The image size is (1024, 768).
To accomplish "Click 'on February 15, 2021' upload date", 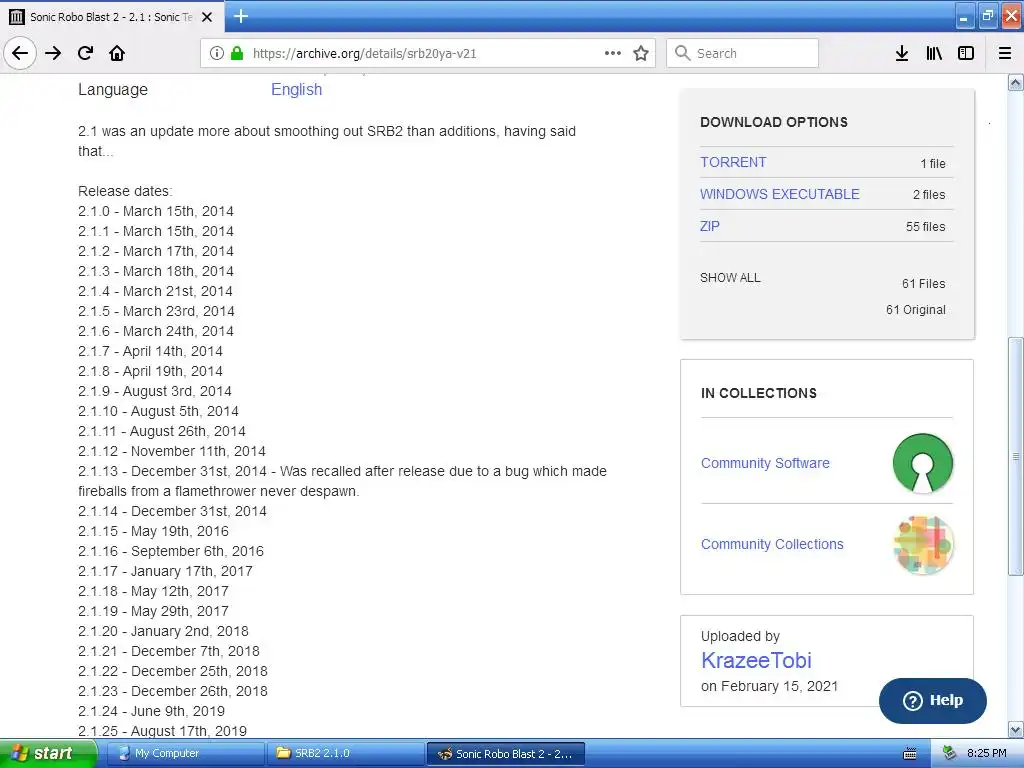I will point(769,686).
